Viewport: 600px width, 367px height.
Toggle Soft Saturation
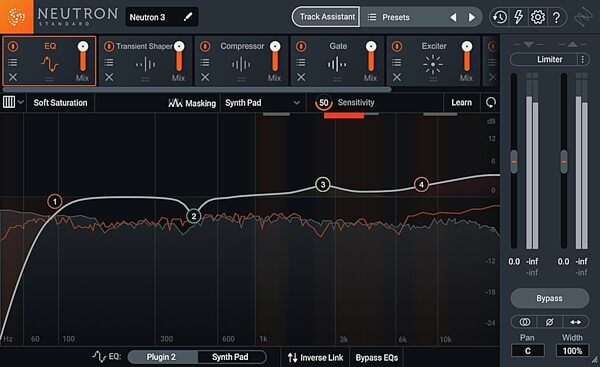[x=60, y=103]
